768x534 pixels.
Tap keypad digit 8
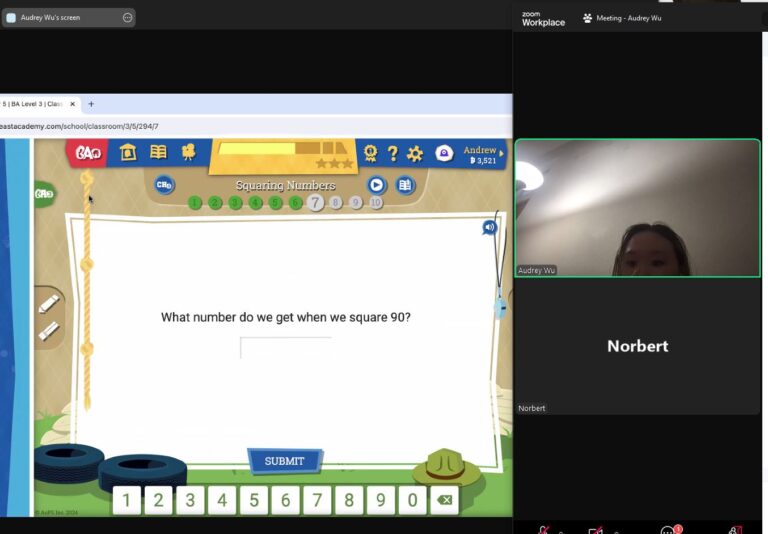(349, 500)
